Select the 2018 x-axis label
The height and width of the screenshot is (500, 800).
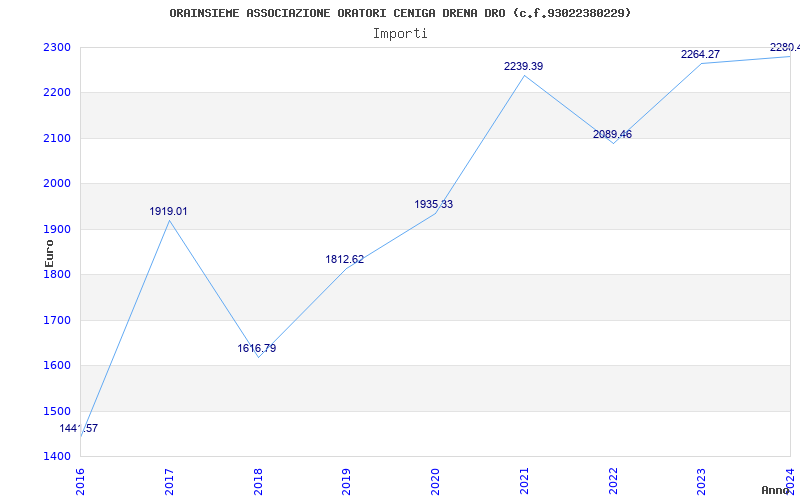(258, 481)
